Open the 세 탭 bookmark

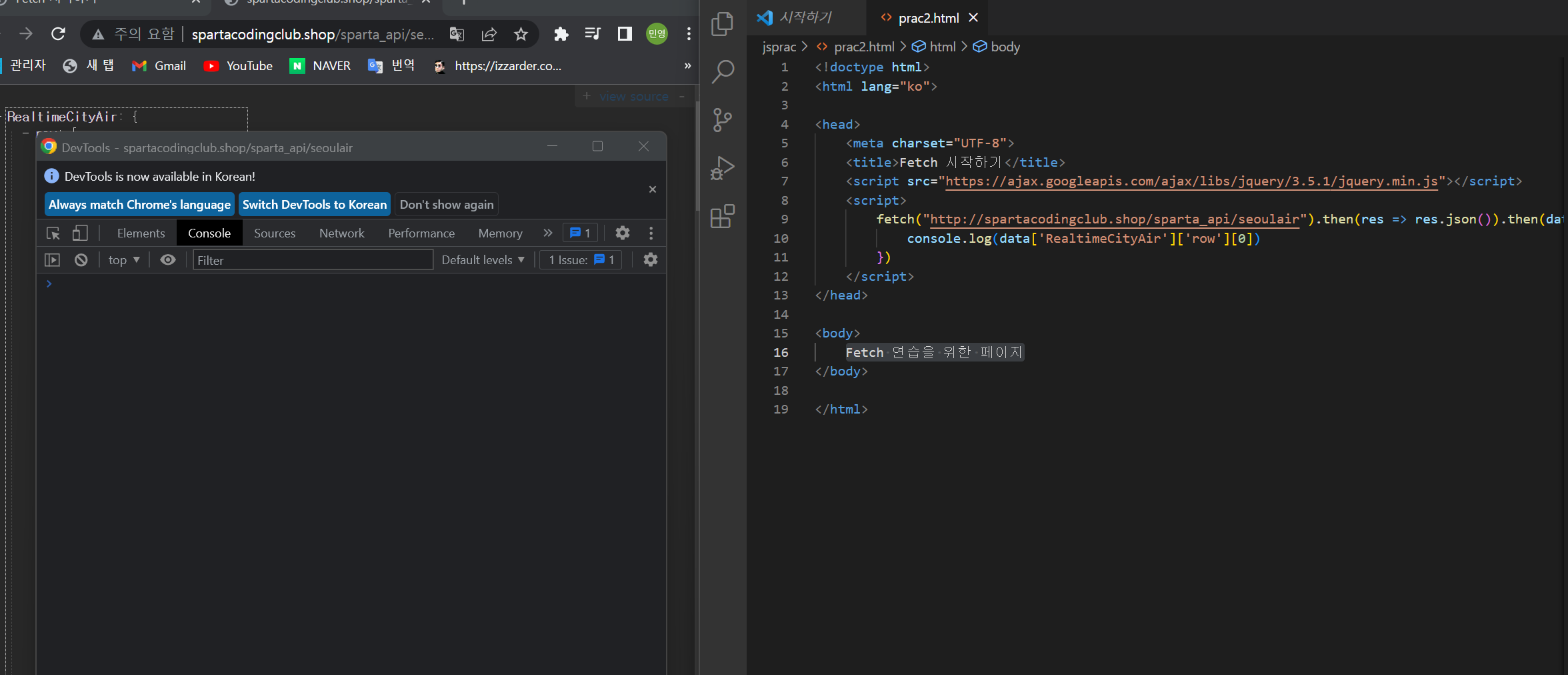point(89,66)
